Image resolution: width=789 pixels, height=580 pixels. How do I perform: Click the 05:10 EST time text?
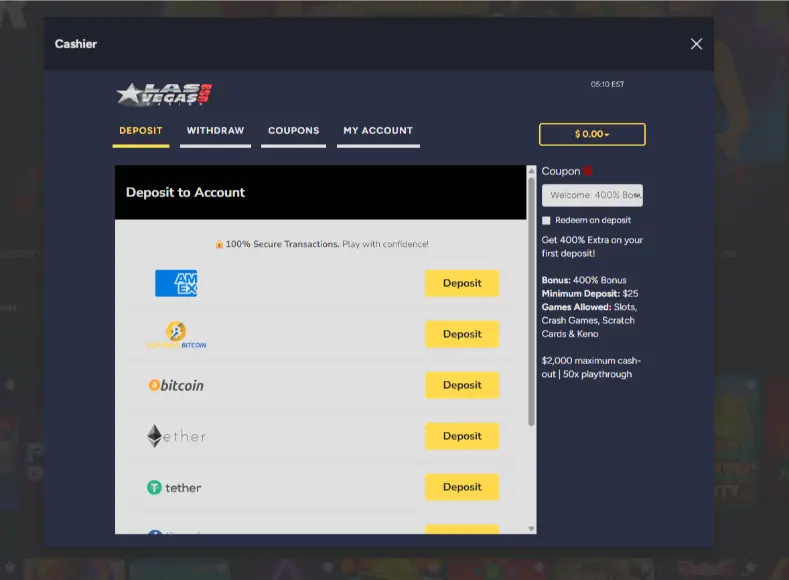click(607, 85)
